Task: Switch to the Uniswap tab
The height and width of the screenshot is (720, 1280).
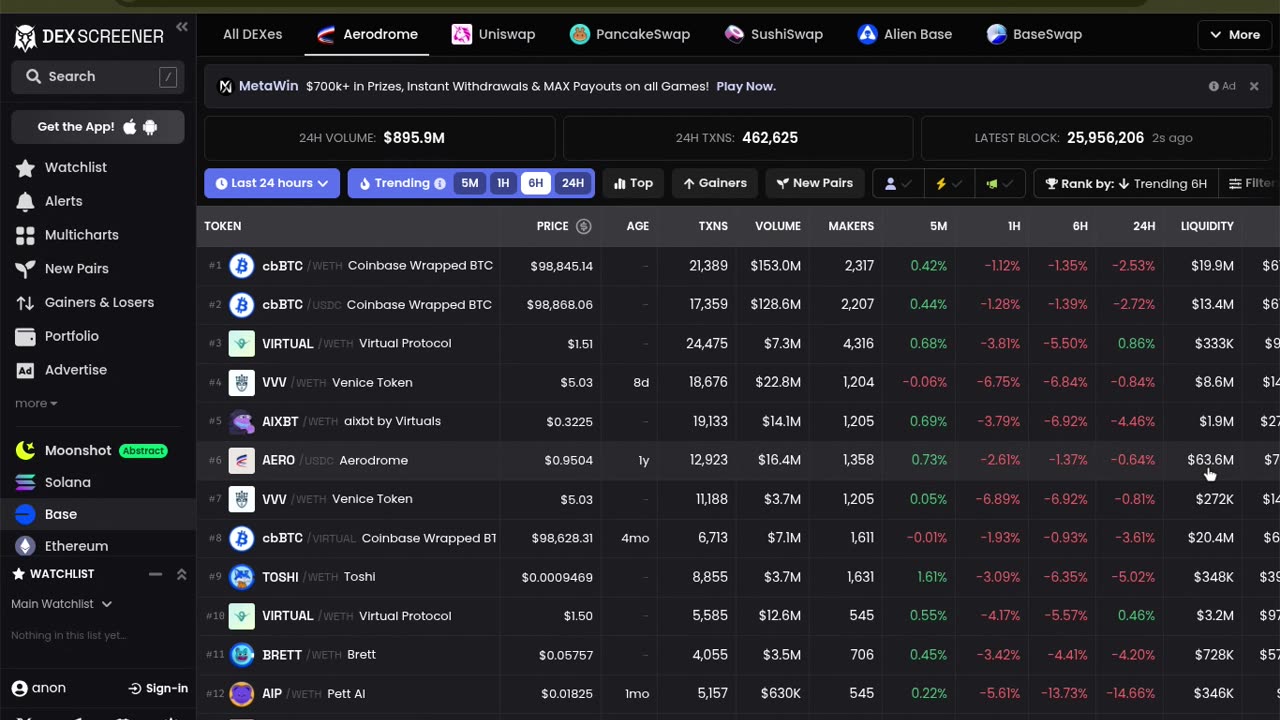Action: click(x=493, y=34)
